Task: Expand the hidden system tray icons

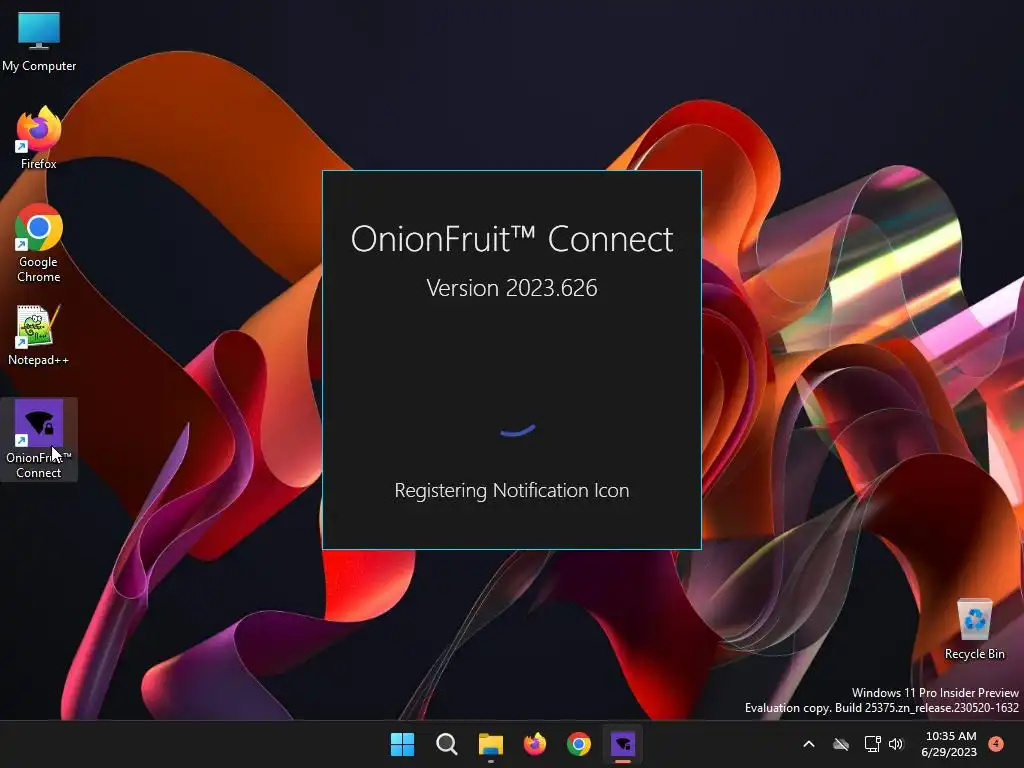Action: pyautogui.click(x=808, y=744)
